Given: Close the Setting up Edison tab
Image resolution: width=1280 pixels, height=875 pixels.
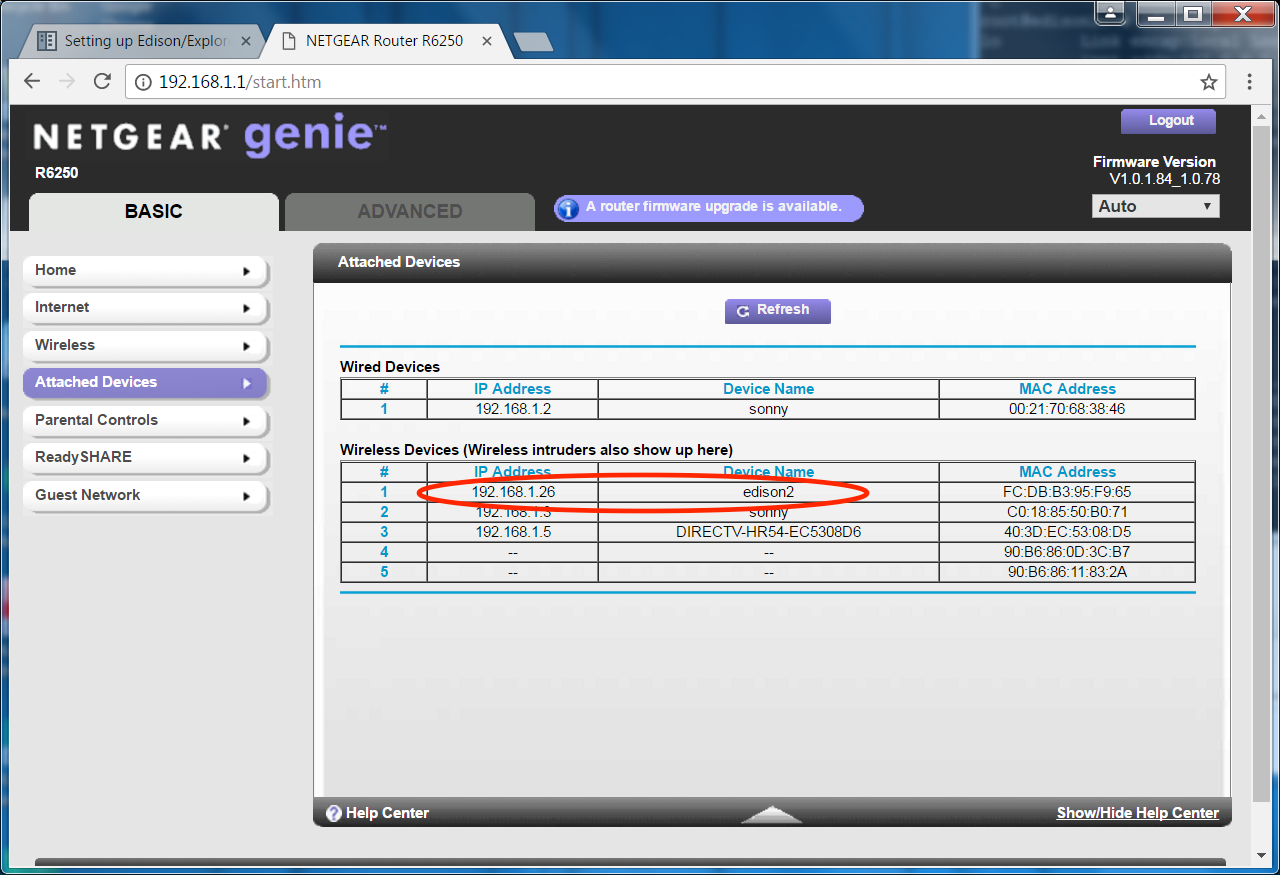Looking at the screenshot, I should point(246,41).
